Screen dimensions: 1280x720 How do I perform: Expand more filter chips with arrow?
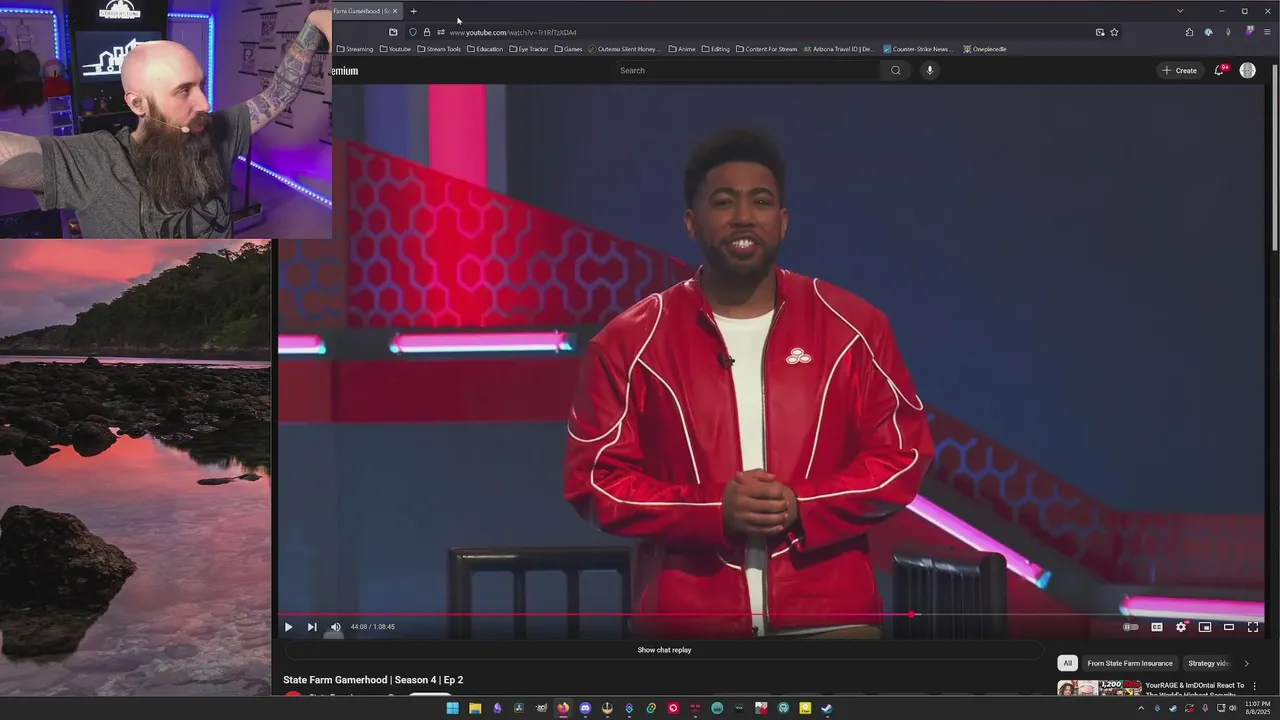[x=1246, y=663]
